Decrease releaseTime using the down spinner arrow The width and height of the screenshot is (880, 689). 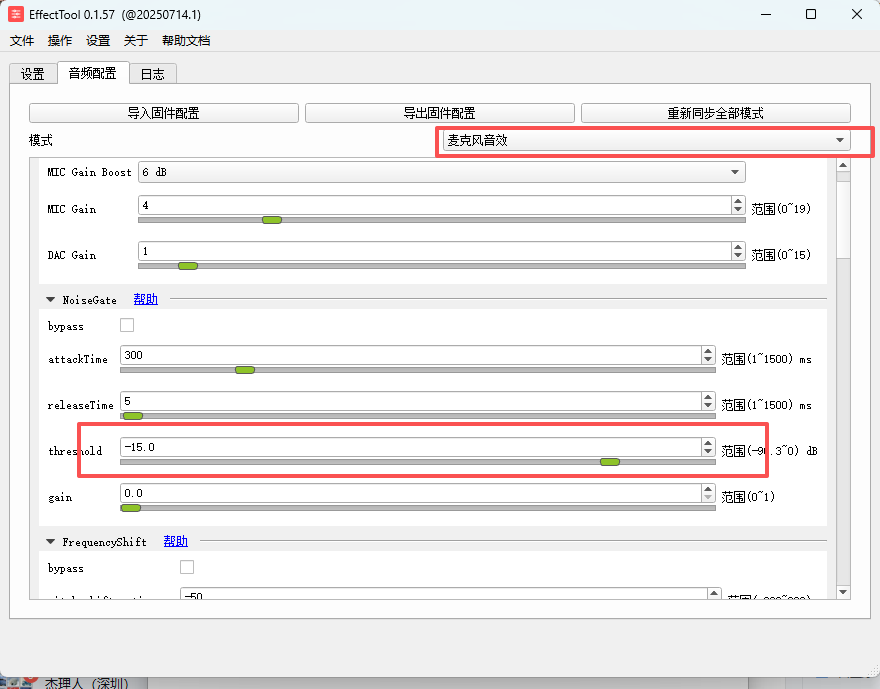click(x=708, y=406)
